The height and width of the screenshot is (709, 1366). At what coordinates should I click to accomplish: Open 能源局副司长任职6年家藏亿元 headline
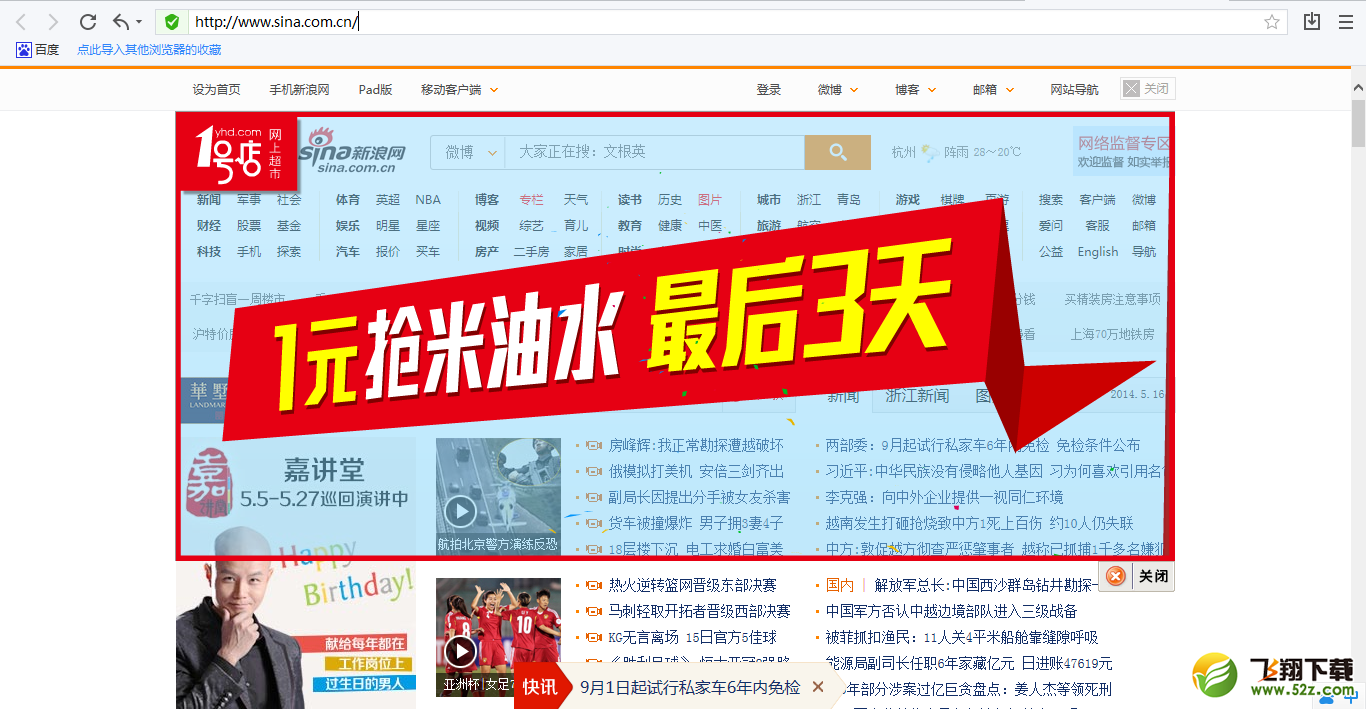click(969, 663)
